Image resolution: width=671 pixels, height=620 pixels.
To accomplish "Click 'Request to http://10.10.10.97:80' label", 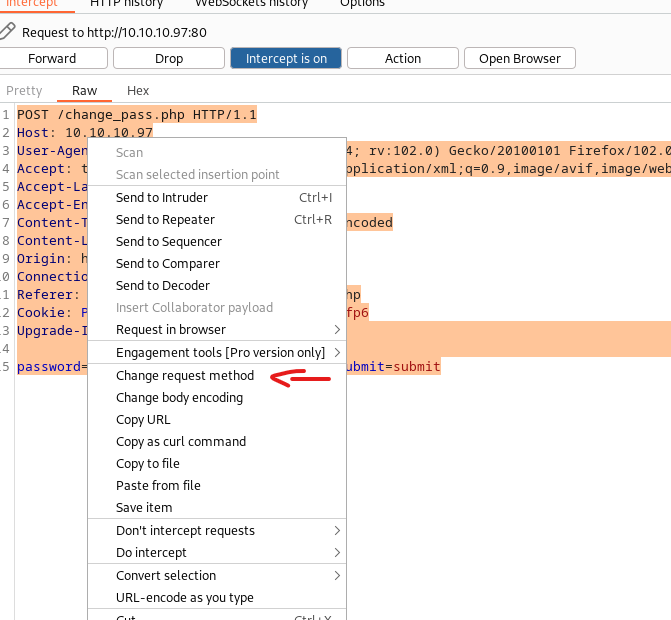I will coord(114,33).
